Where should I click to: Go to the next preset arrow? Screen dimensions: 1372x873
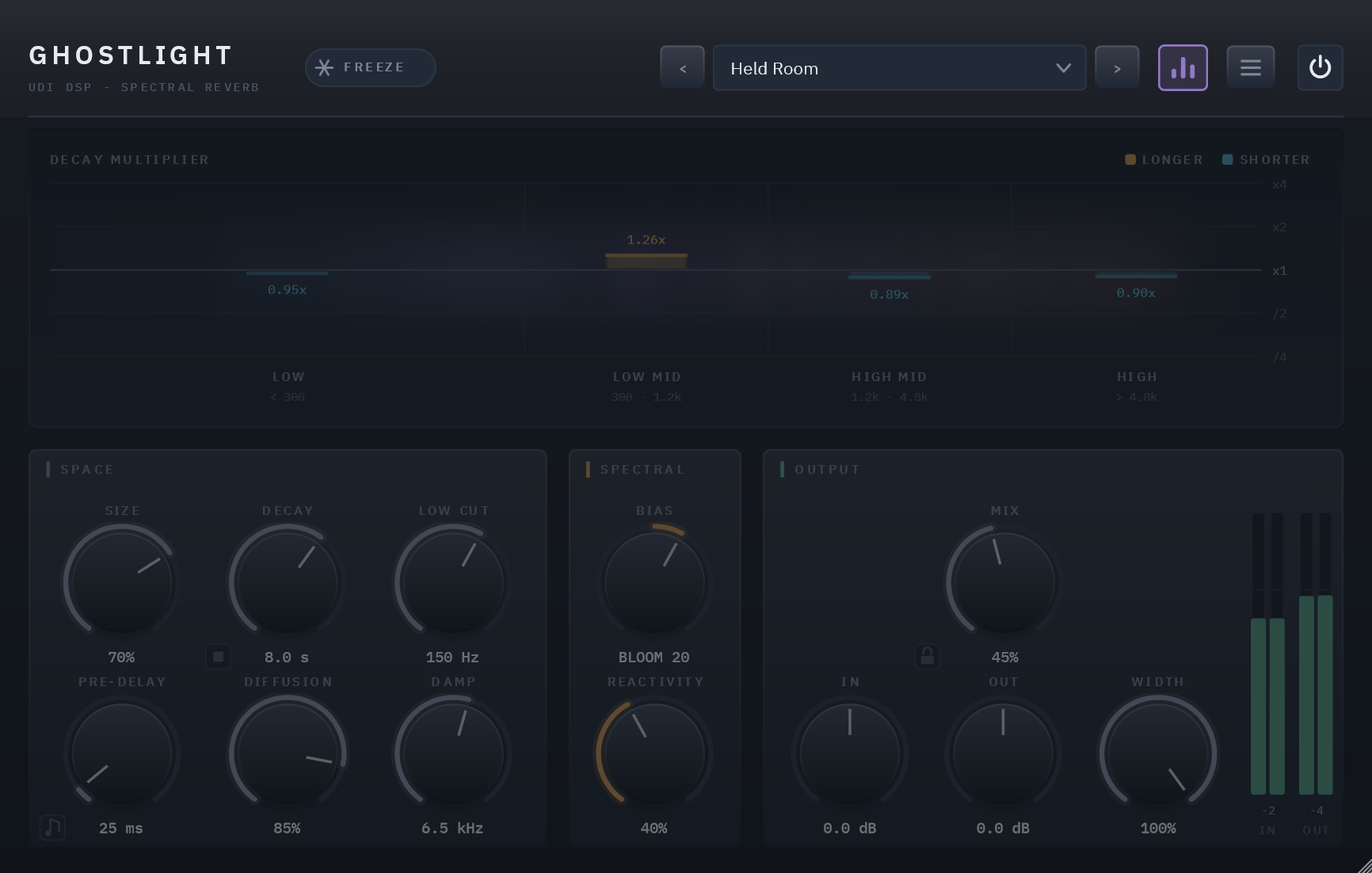[1117, 68]
